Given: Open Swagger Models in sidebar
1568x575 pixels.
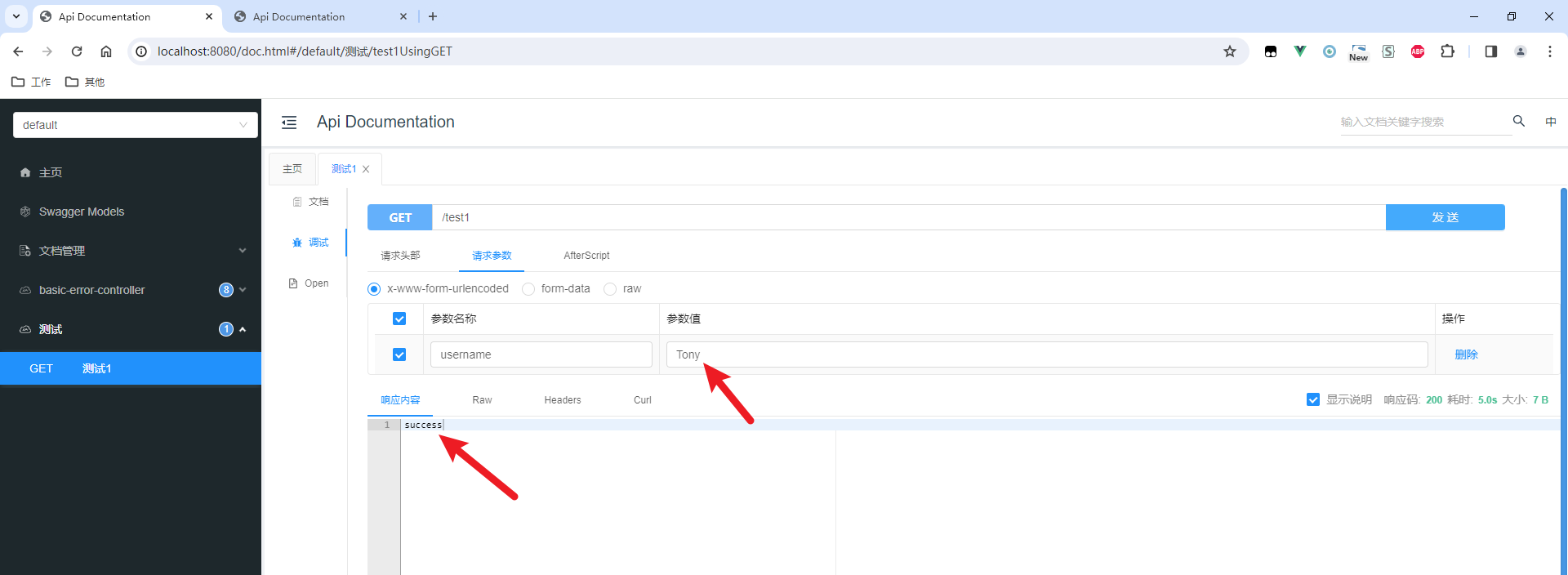Looking at the screenshot, I should (131, 212).
